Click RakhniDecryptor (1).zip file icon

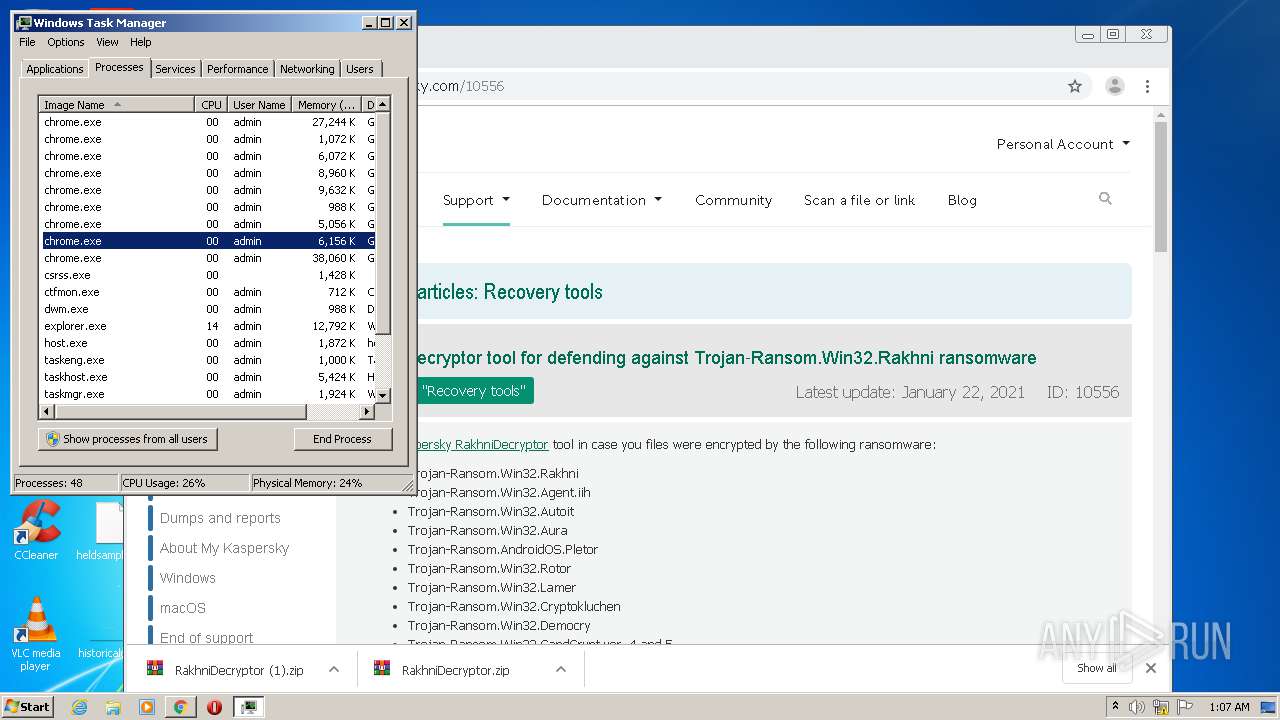click(155, 669)
